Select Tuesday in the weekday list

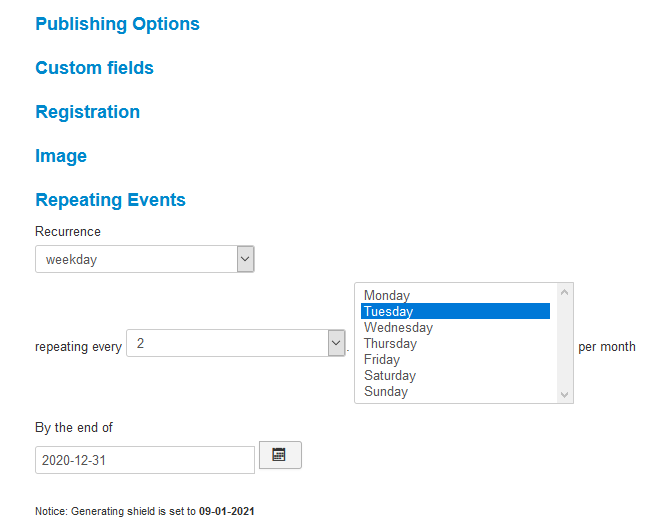[455, 311]
